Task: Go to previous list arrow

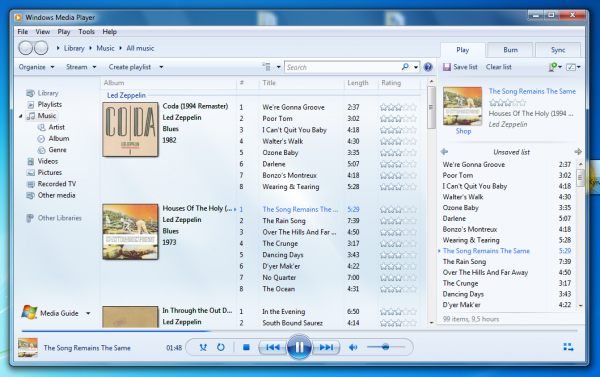Action: [444, 152]
